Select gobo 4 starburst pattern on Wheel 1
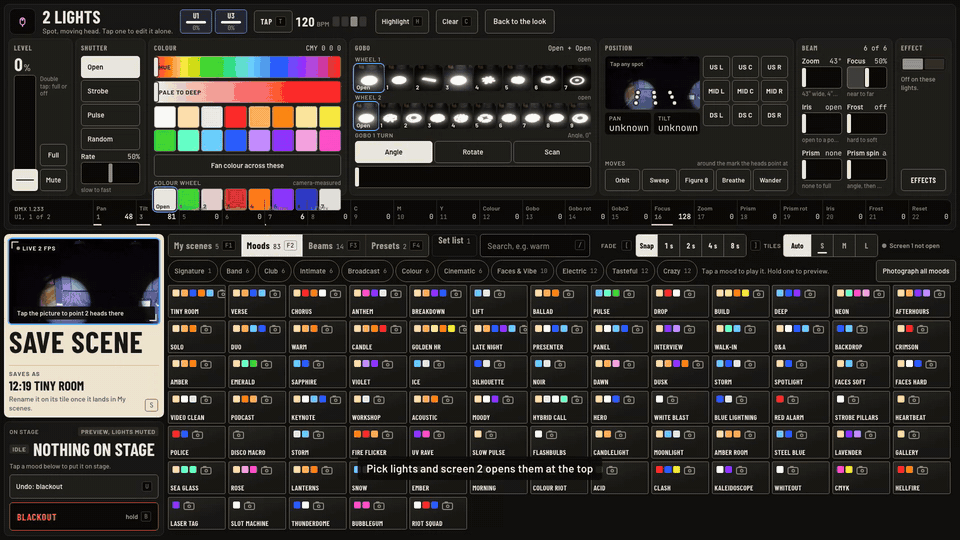The height and width of the screenshot is (540, 960). [x=488, y=79]
